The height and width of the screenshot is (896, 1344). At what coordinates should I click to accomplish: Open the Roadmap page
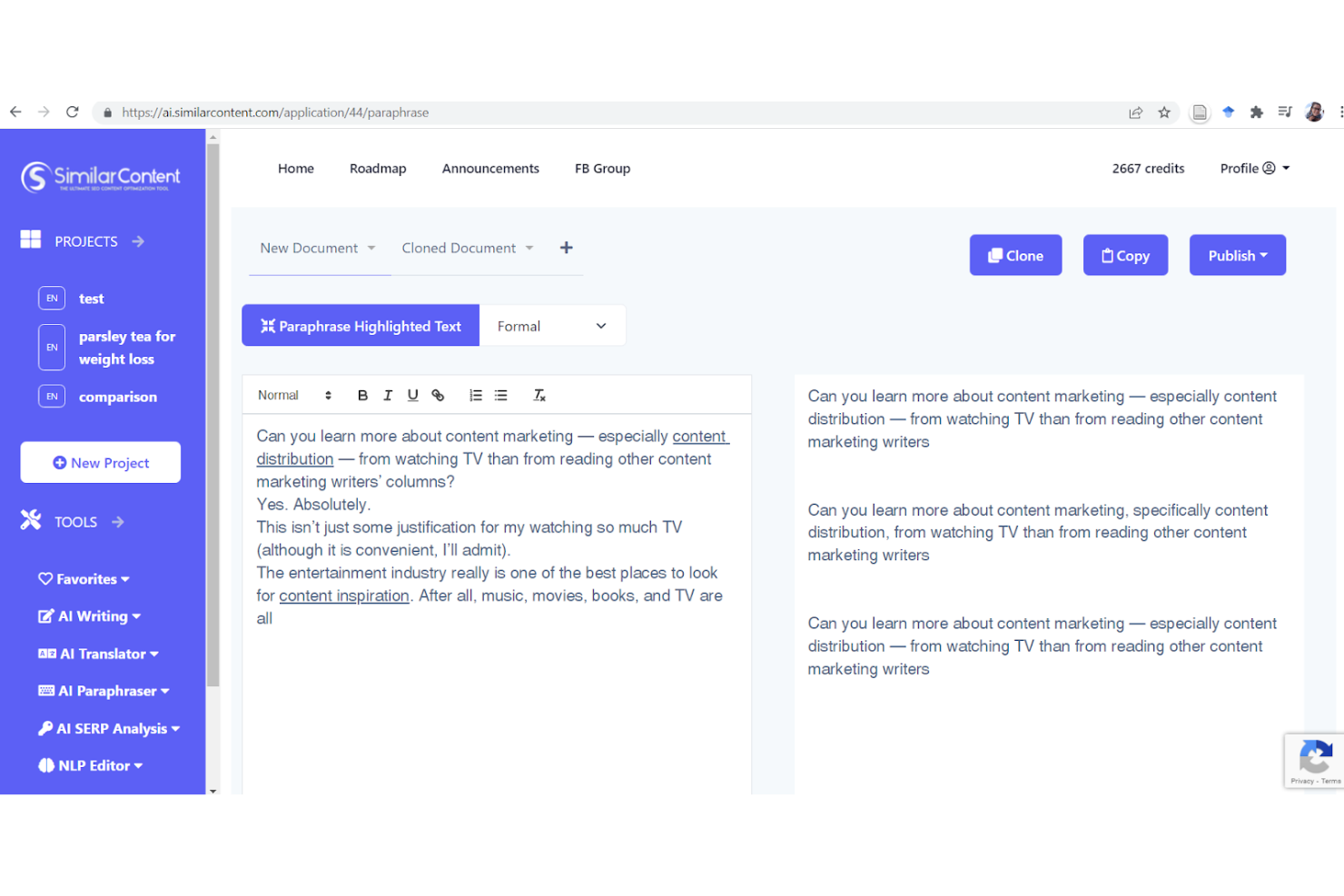tap(378, 168)
